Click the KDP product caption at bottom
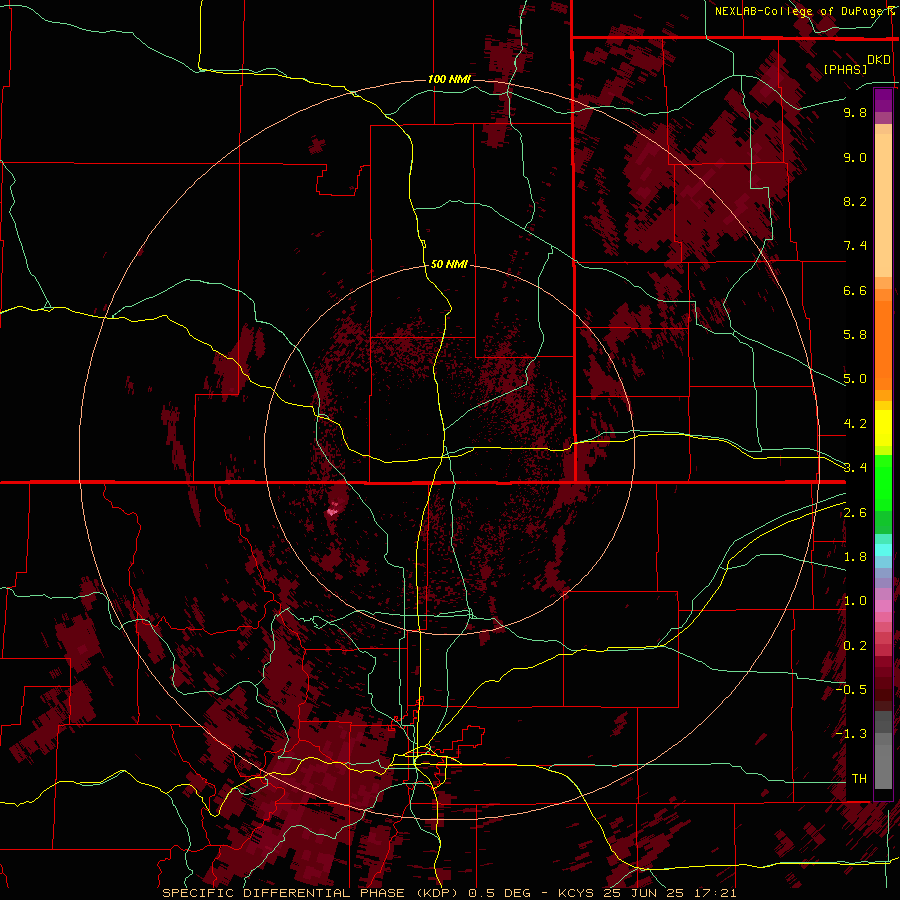This screenshot has height=900, width=900. (449, 893)
